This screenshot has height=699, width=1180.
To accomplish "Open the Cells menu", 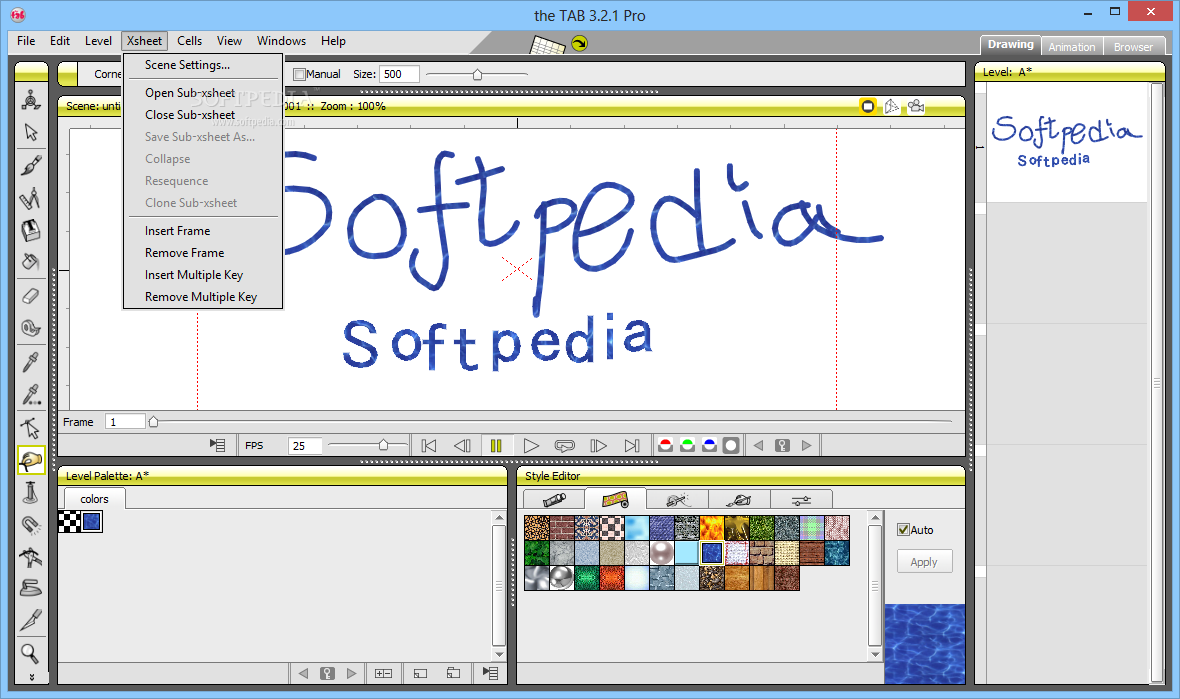I will click(x=190, y=41).
